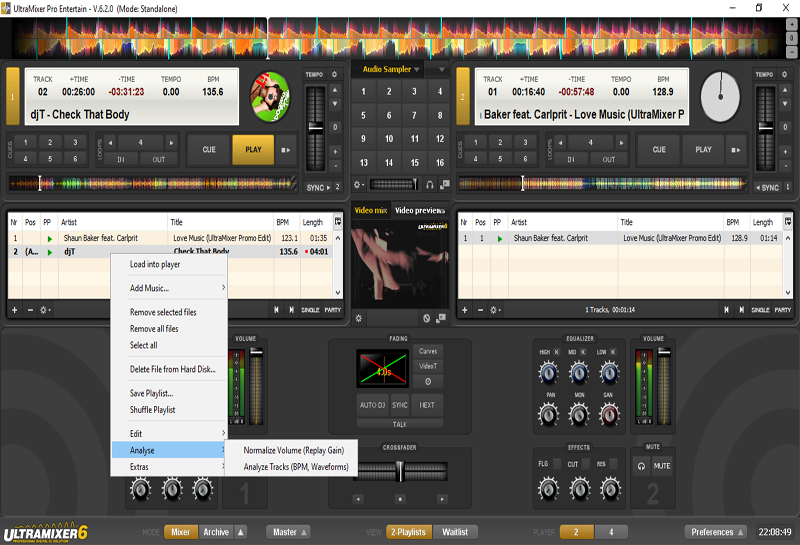Click the PLAY button on deck 2
The width and height of the screenshot is (800, 545).
point(703,150)
